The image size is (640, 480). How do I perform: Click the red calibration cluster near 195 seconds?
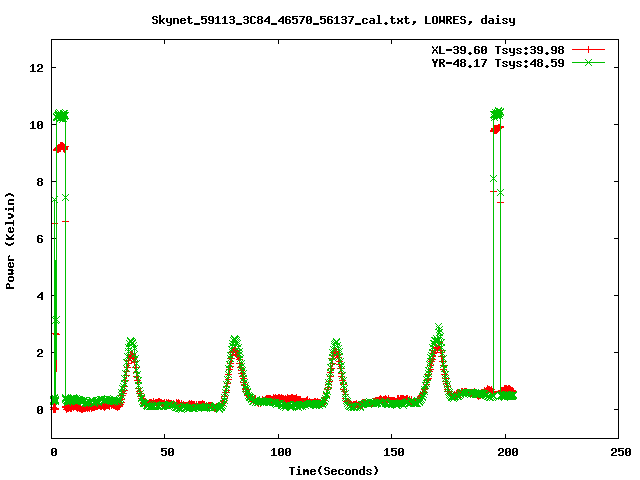[x=496, y=129]
